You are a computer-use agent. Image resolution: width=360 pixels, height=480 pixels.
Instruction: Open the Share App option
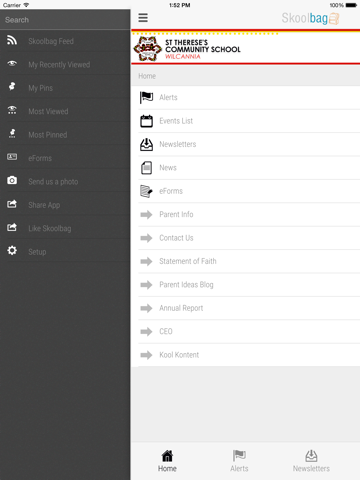click(65, 205)
